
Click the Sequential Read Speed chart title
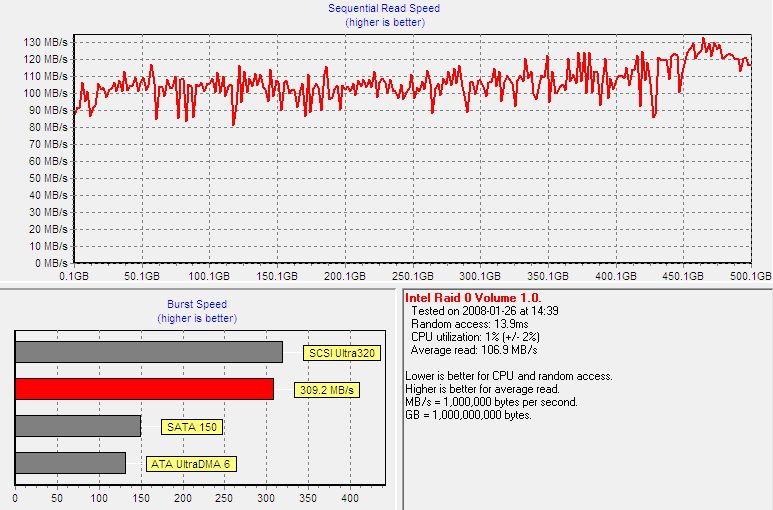(384, 8)
